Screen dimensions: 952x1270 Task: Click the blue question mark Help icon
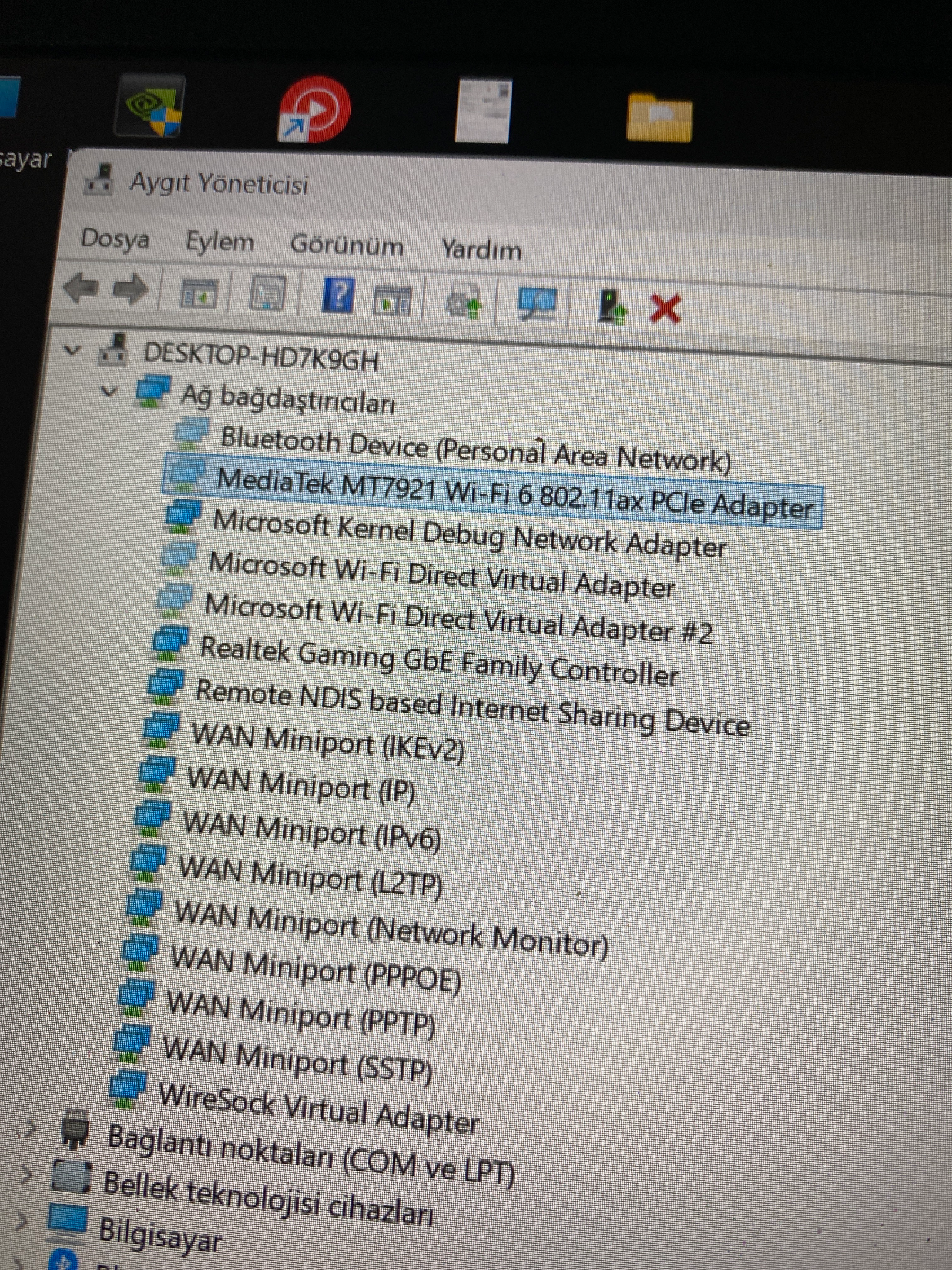pos(338,295)
